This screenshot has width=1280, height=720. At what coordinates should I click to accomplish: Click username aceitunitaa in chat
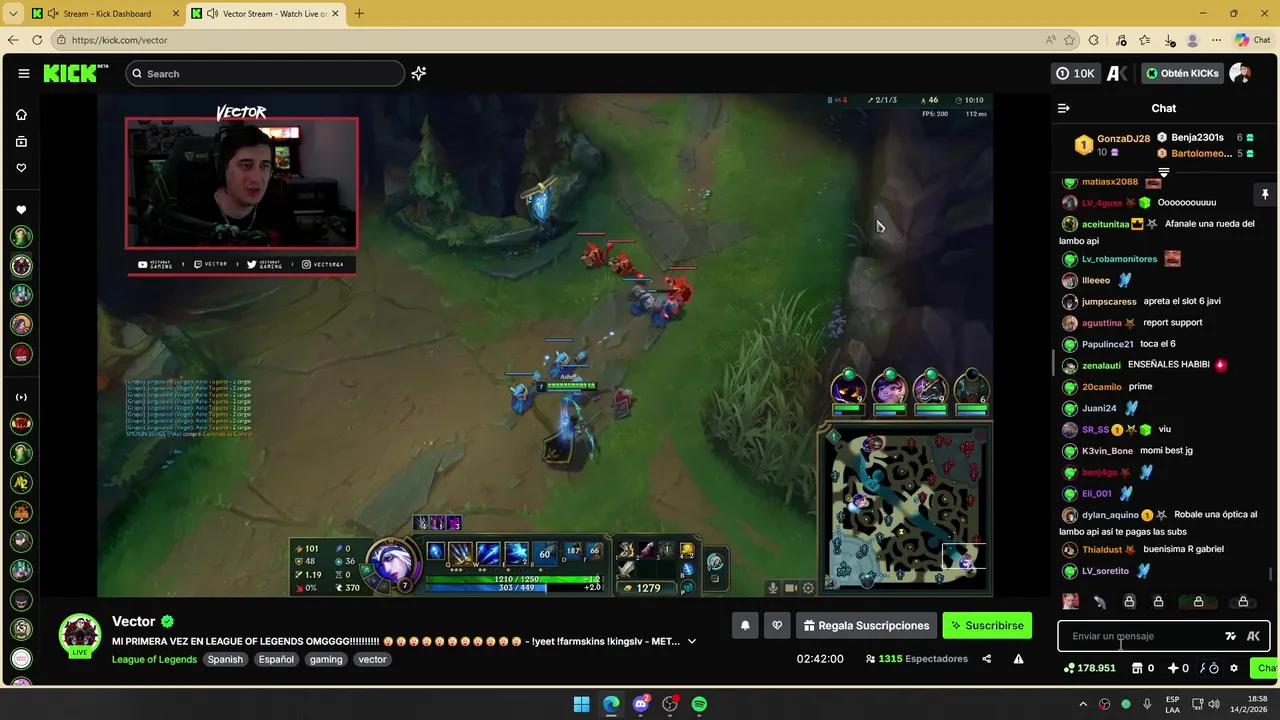tap(1105, 224)
